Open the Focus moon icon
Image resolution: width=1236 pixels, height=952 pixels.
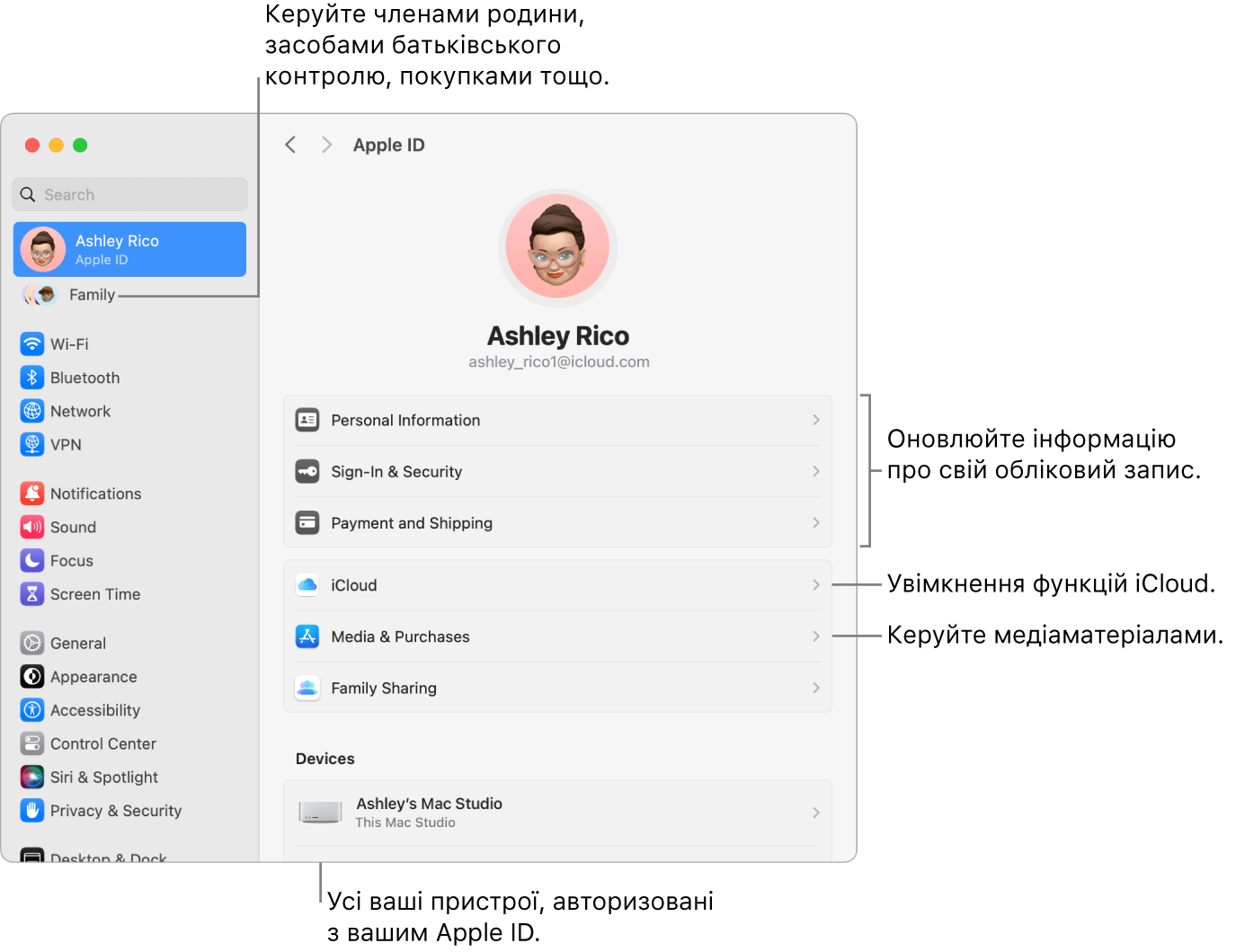(32, 560)
